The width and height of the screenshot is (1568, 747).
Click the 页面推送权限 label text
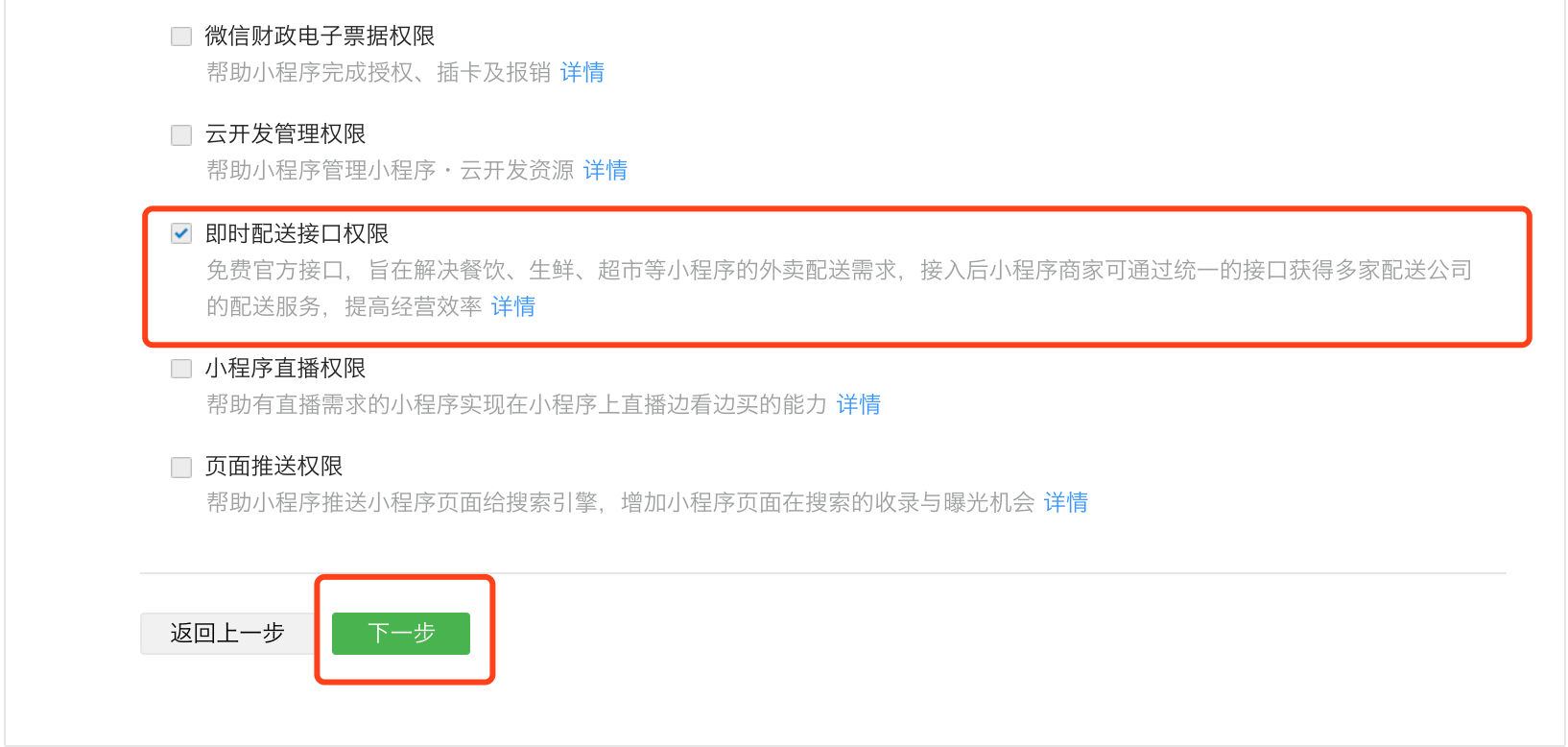coord(274,467)
